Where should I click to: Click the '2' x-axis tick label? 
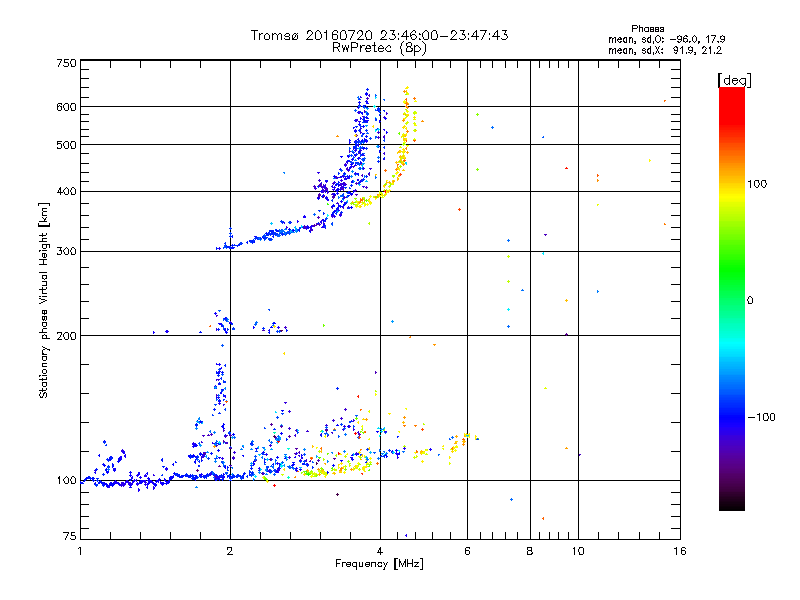point(230,551)
